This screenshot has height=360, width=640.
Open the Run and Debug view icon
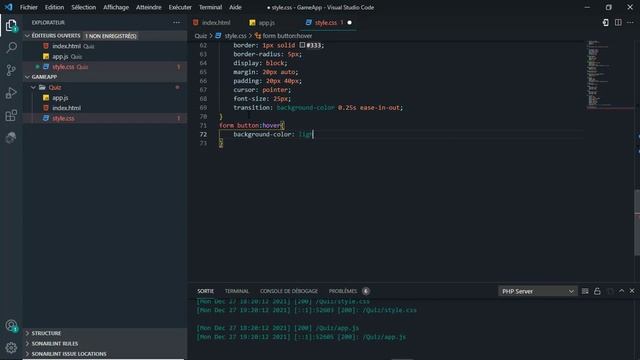(11, 93)
